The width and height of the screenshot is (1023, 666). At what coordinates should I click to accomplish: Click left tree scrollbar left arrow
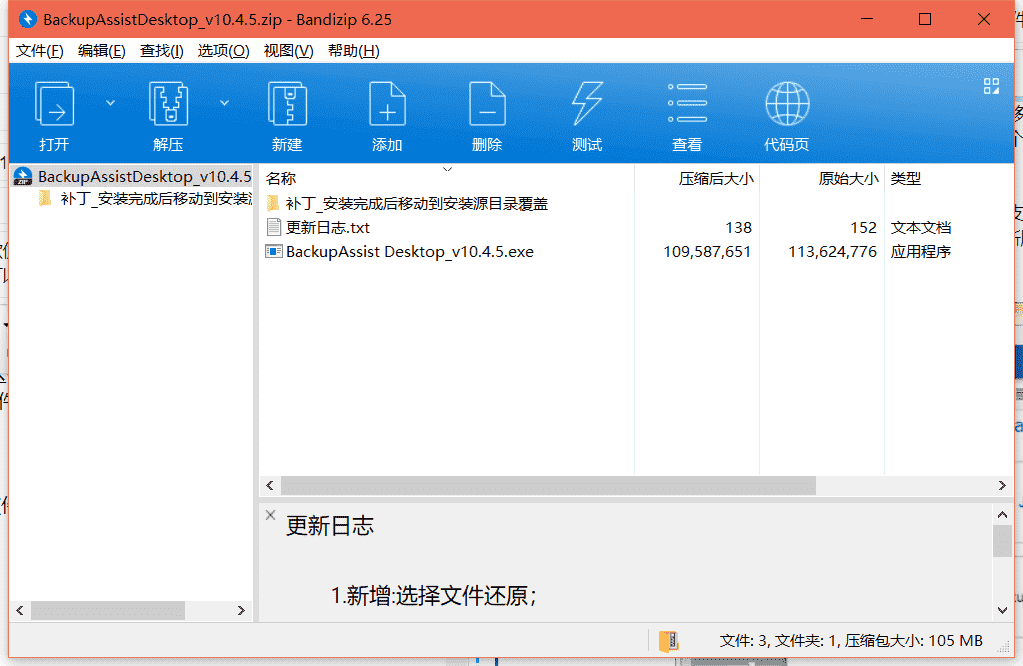(x=20, y=611)
